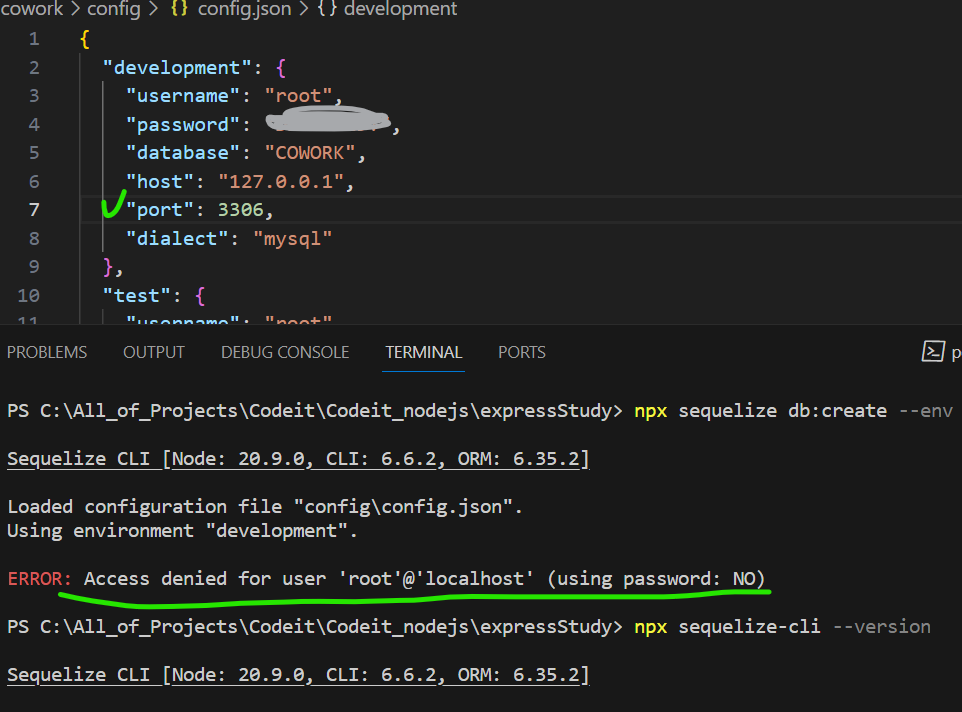
Task: Click the "host" key on line 6
Action: point(160,182)
